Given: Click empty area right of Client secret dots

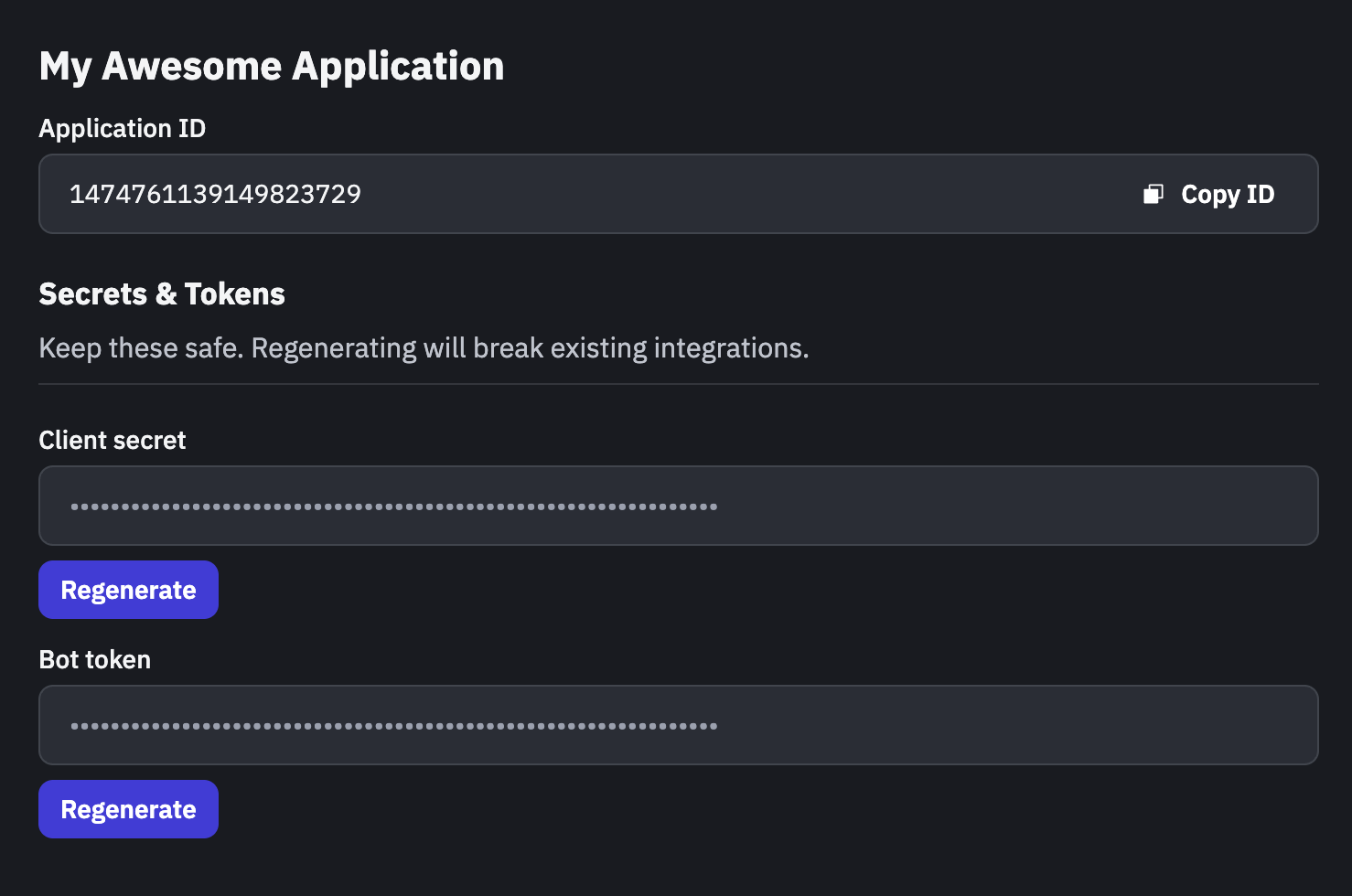Looking at the screenshot, I should click(1015, 506).
